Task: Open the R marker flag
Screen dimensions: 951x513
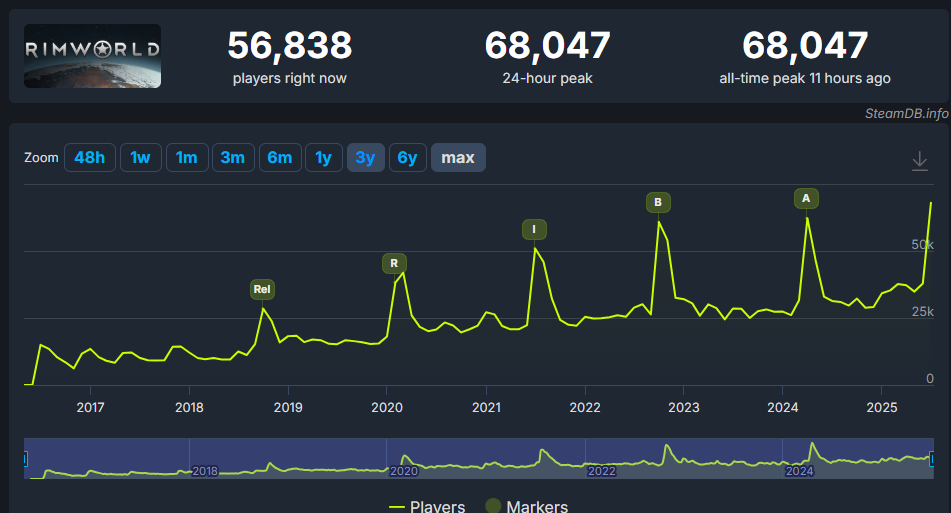Action: coord(394,264)
